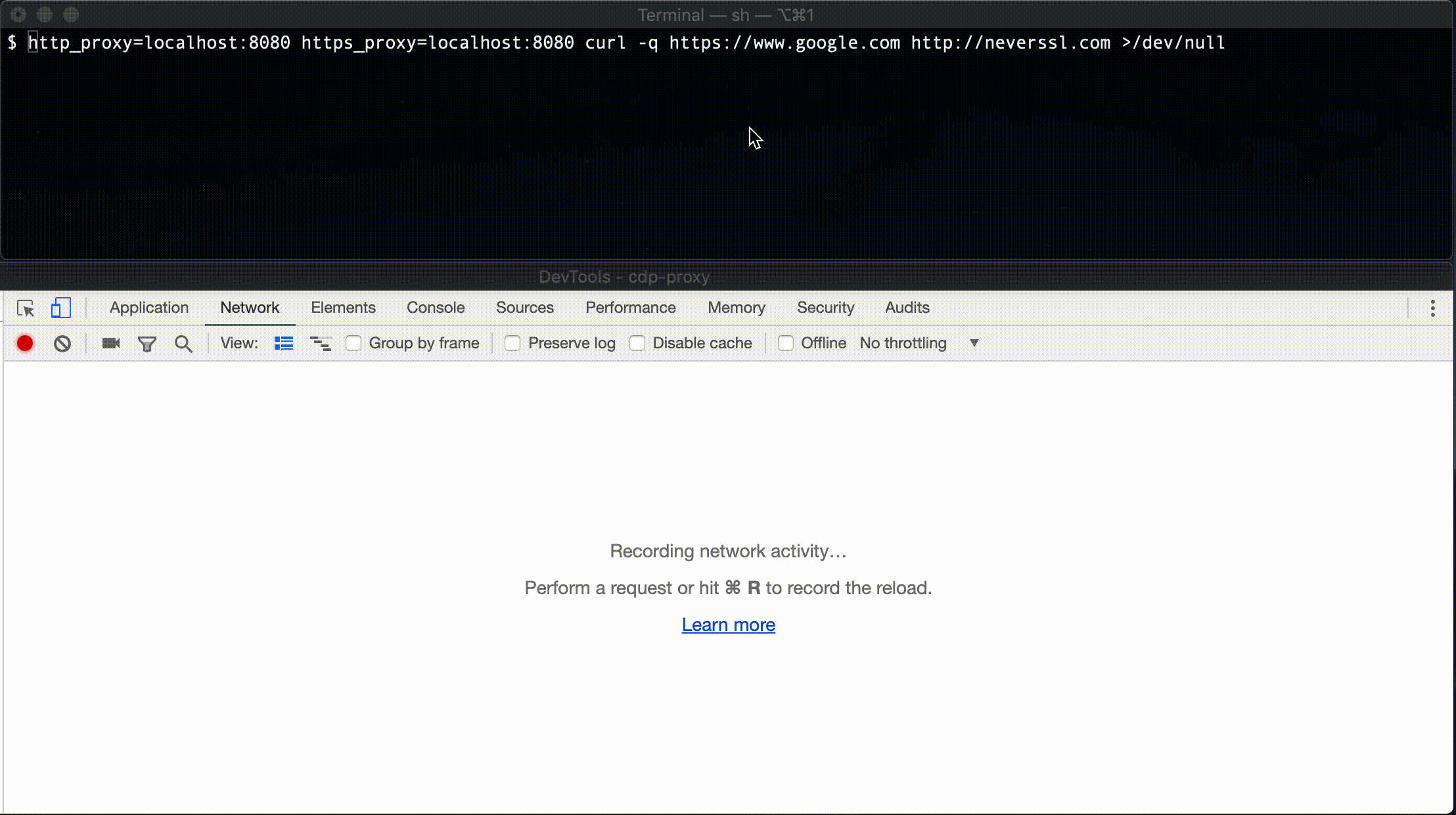1456x815 pixels.
Task: Click the inspect element picker icon
Action: click(x=26, y=308)
